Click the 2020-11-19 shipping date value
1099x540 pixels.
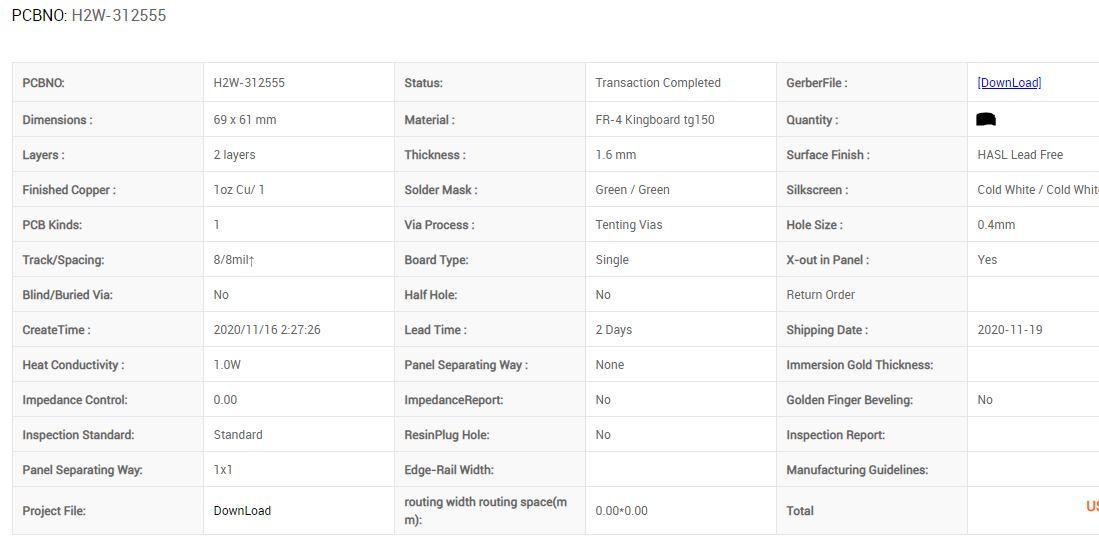[x=1009, y=330]
